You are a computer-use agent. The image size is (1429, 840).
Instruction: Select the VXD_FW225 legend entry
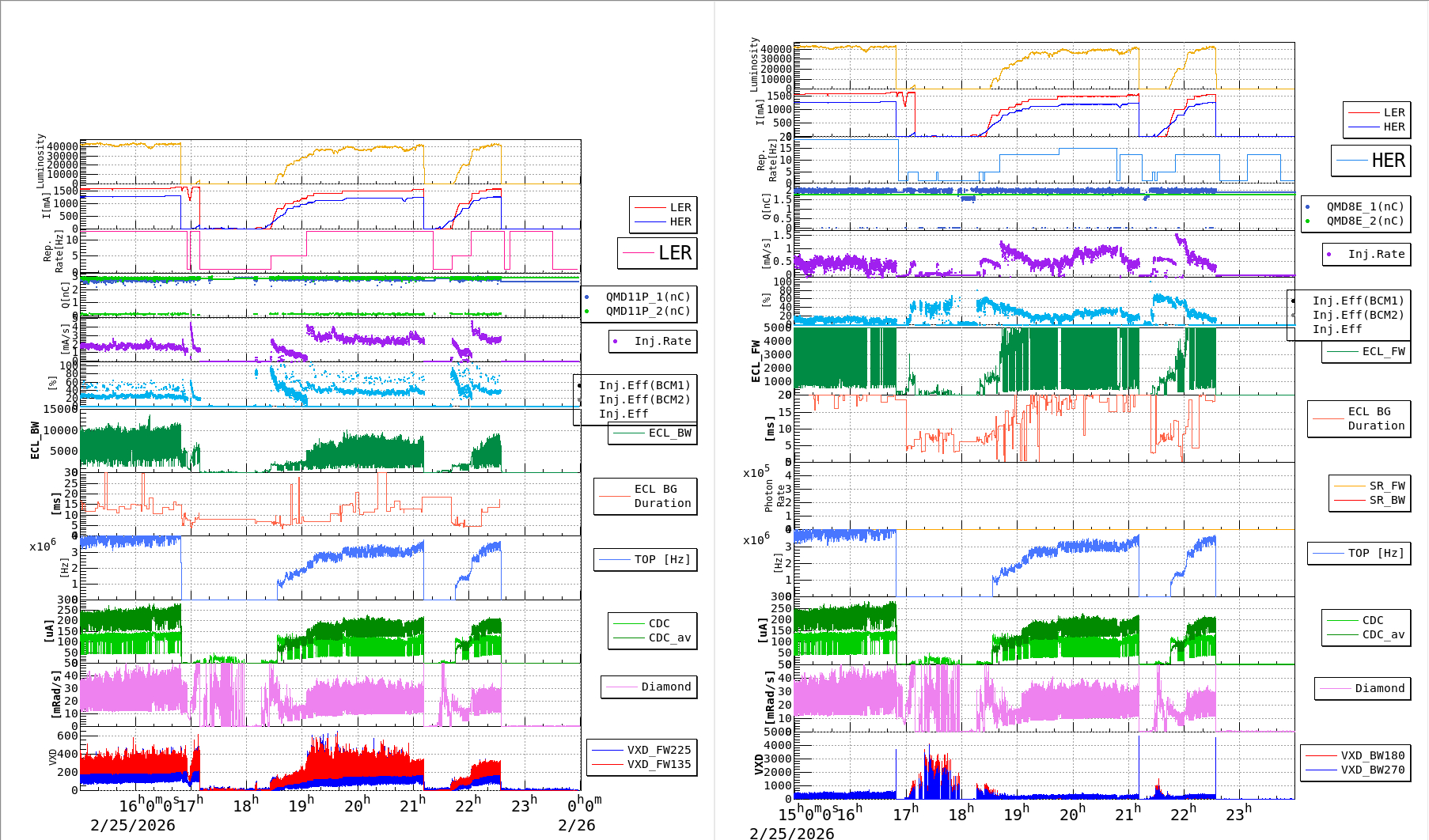[658, 750]
